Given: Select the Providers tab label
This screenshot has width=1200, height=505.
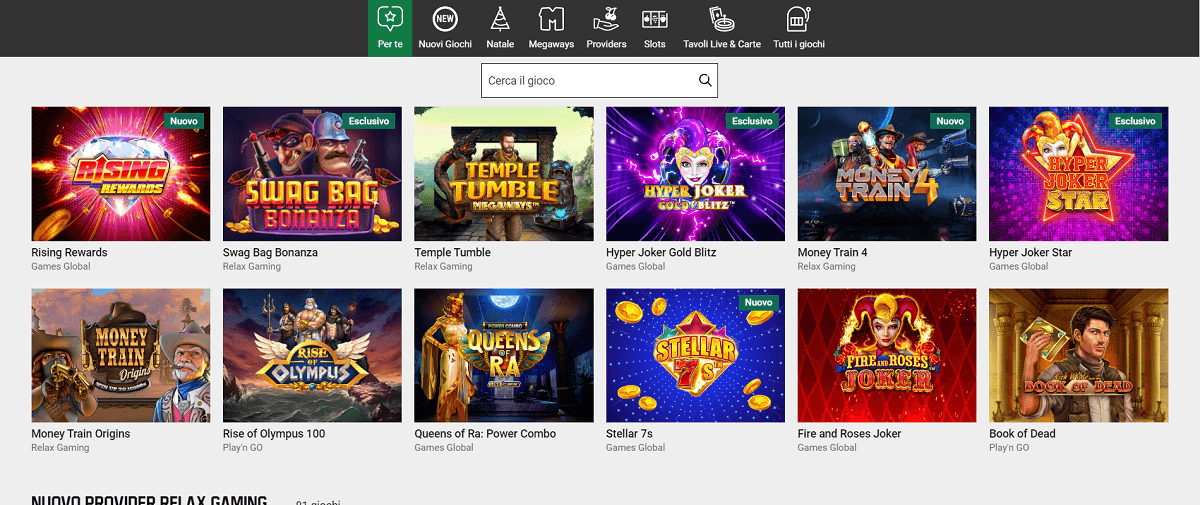Looking at the screenshot, I should click(x=606, y=44).
